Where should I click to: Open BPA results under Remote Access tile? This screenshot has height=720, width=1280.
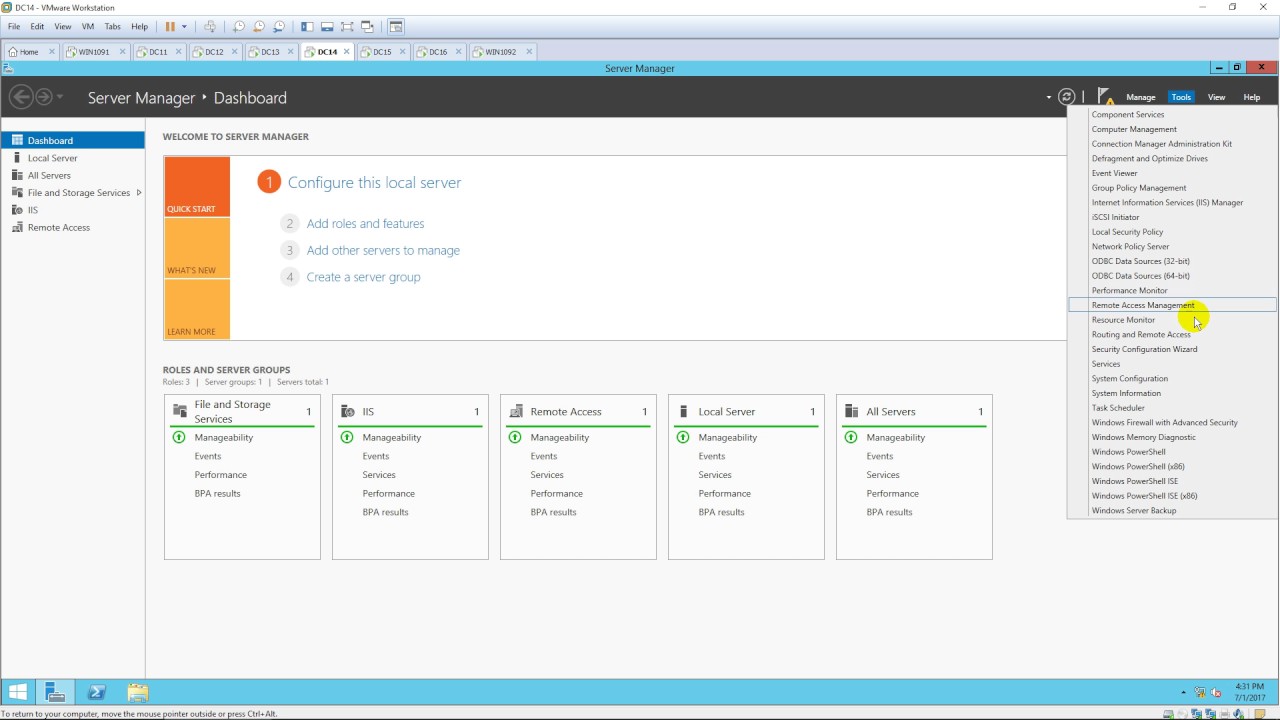point(553,512)
